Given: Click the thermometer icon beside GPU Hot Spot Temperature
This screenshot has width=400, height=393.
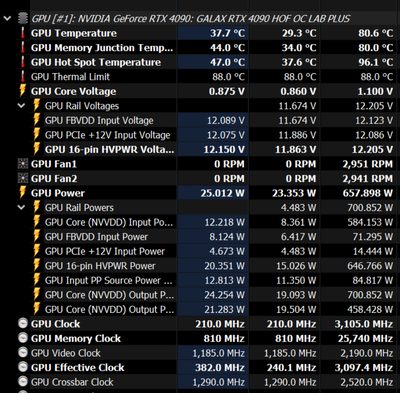Looking at the screenshot, I should [23, 62].
